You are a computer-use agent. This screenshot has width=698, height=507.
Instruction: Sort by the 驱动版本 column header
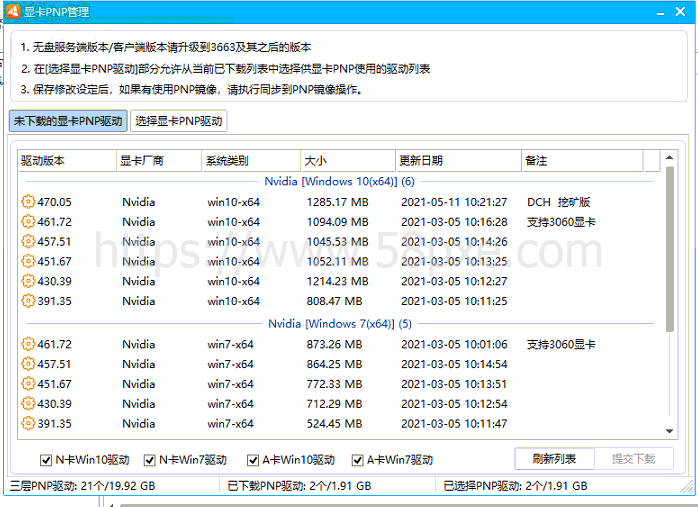[67, 161]
